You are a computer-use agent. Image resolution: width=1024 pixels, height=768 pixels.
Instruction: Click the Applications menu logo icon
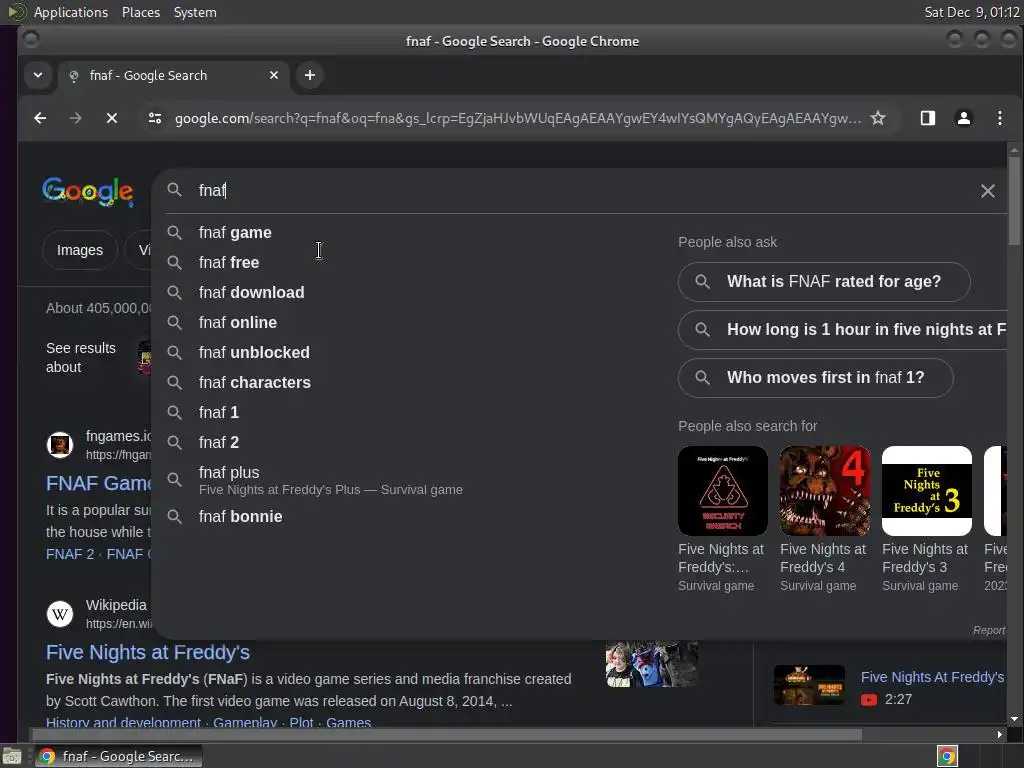coord(17,12)
